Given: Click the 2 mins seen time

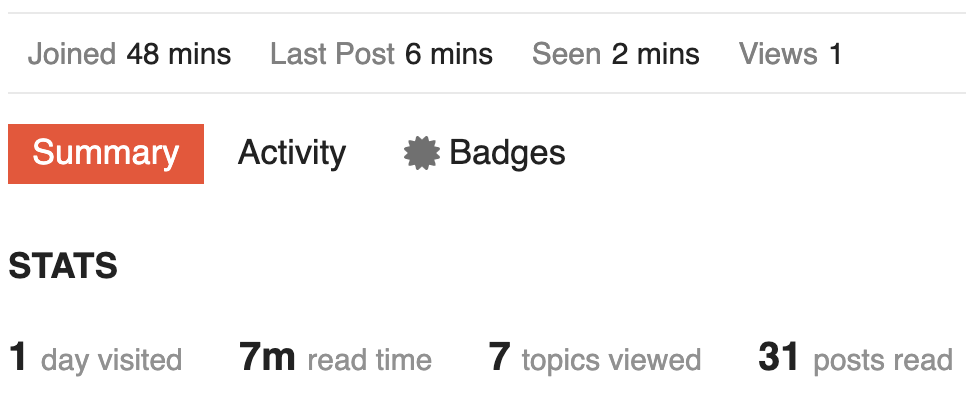Looking at the screenshot, I should tap(656, 54).
